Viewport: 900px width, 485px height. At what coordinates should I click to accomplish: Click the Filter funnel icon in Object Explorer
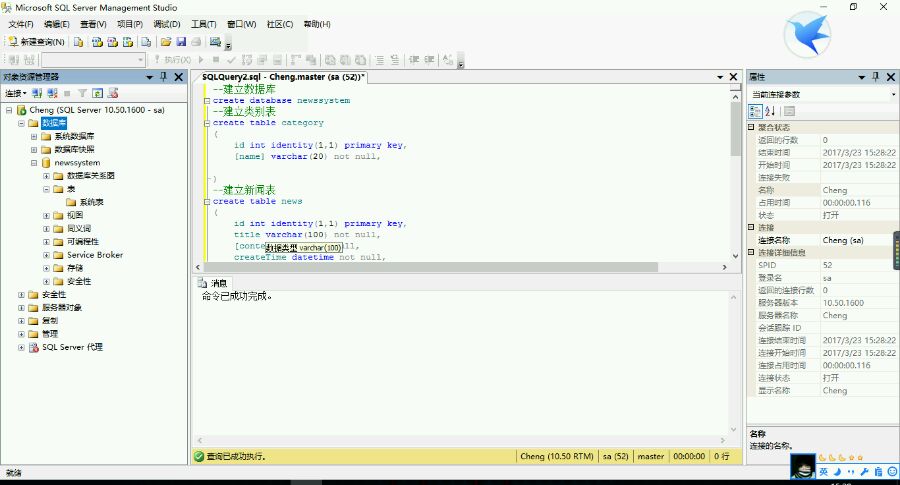click(x=82, y=93)
